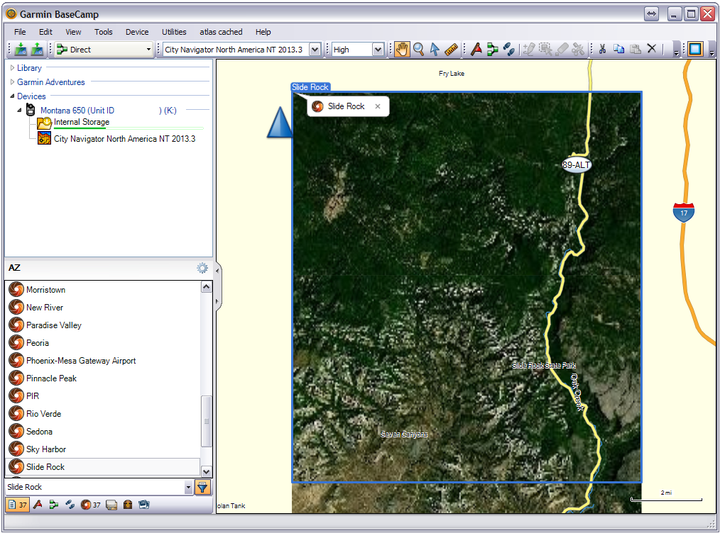Toggle the funnel filter button
The height and width of the screenshot is (533, 720).
click(202, 487)
